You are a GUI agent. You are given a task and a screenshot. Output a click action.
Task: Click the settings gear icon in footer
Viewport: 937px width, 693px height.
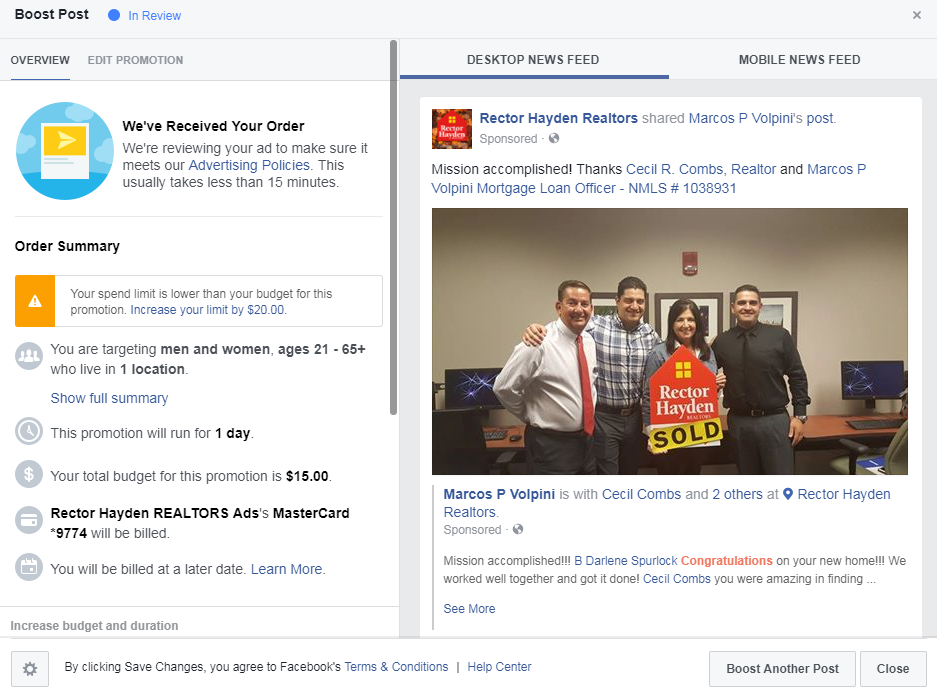click(x=30, y=669)
